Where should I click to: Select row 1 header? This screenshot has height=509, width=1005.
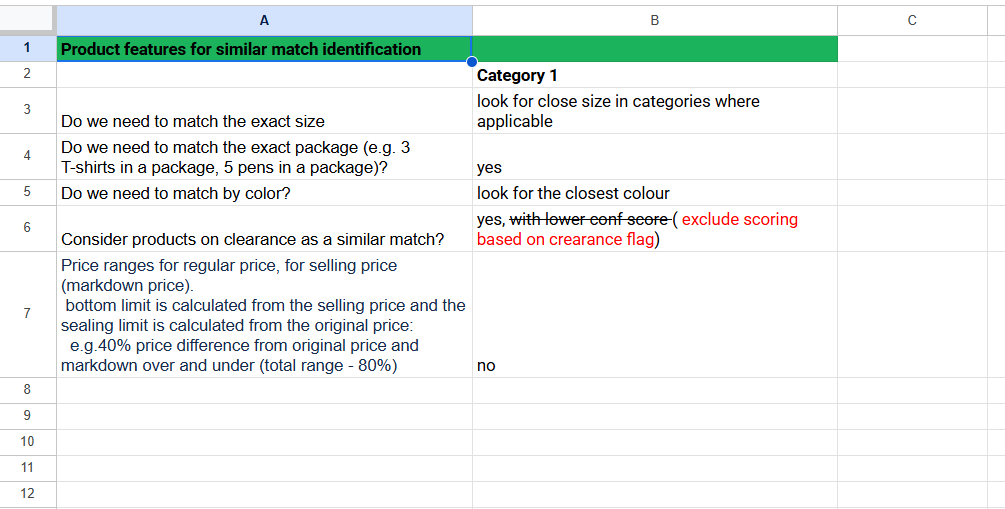[x=27, y=48]
